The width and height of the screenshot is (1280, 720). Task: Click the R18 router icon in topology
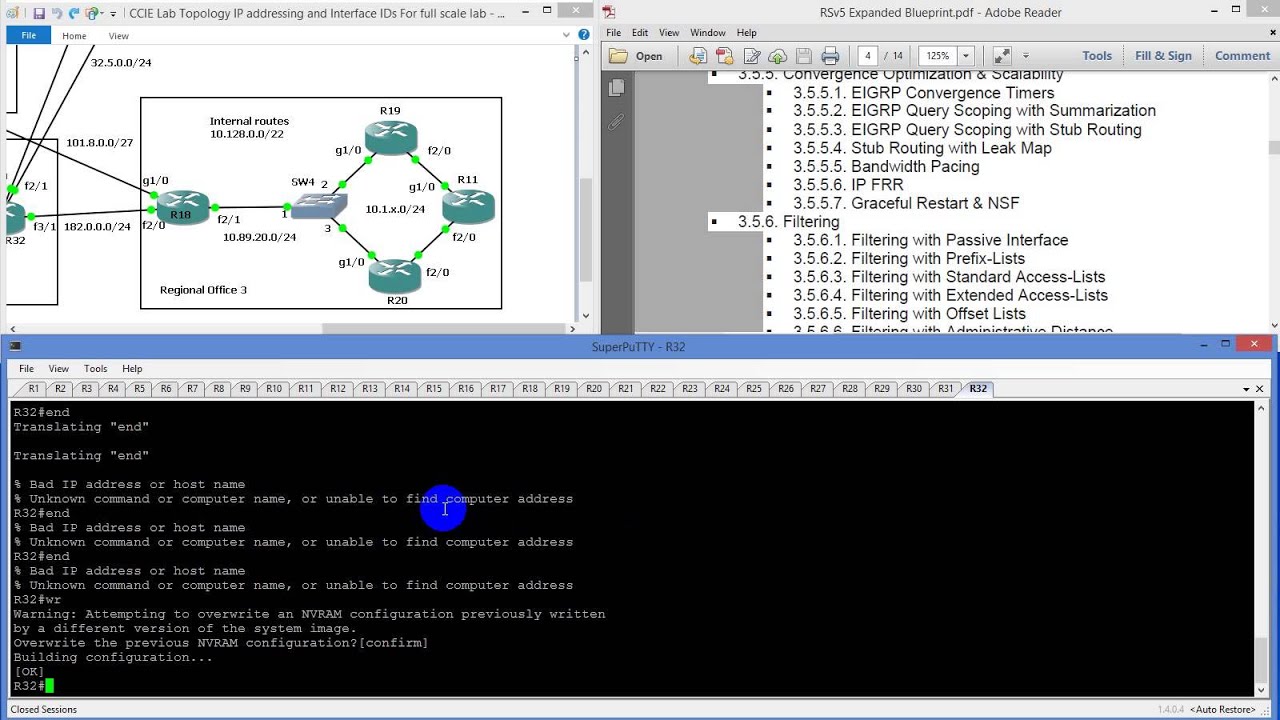coord(181,208)
